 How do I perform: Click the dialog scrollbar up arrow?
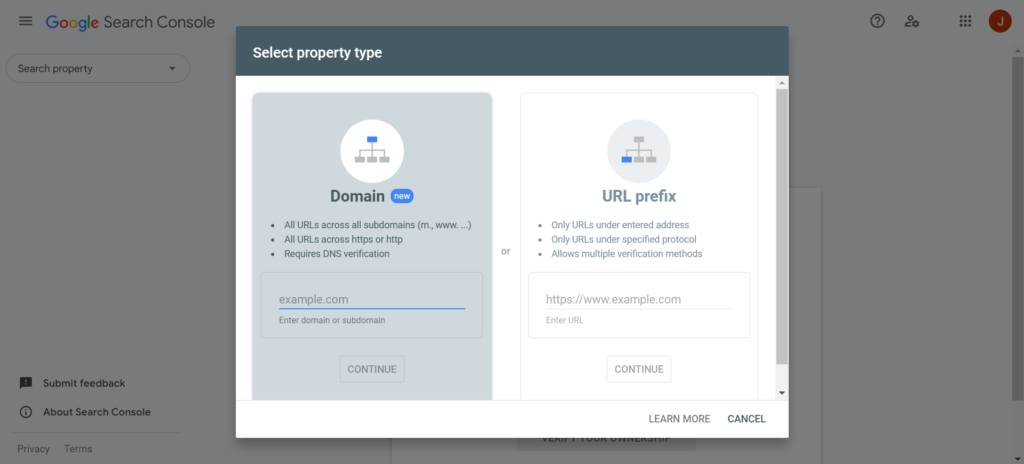coord(782,82)
